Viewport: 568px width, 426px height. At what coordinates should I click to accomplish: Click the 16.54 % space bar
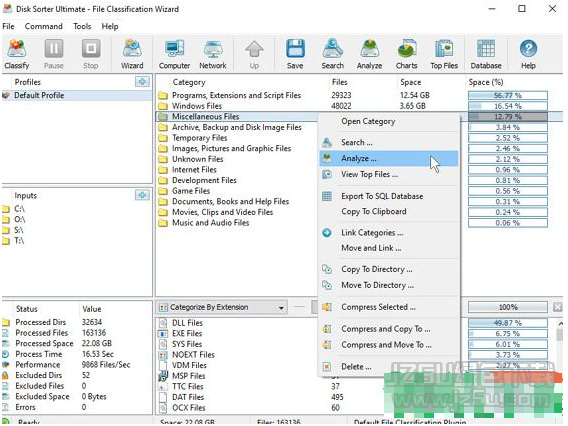pyautogui.click(x=508, y=106)
